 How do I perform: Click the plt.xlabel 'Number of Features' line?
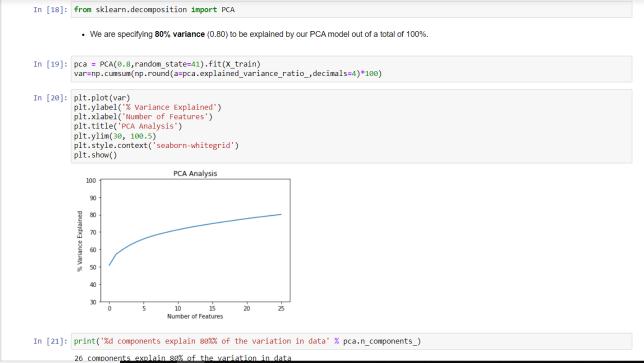143,117
